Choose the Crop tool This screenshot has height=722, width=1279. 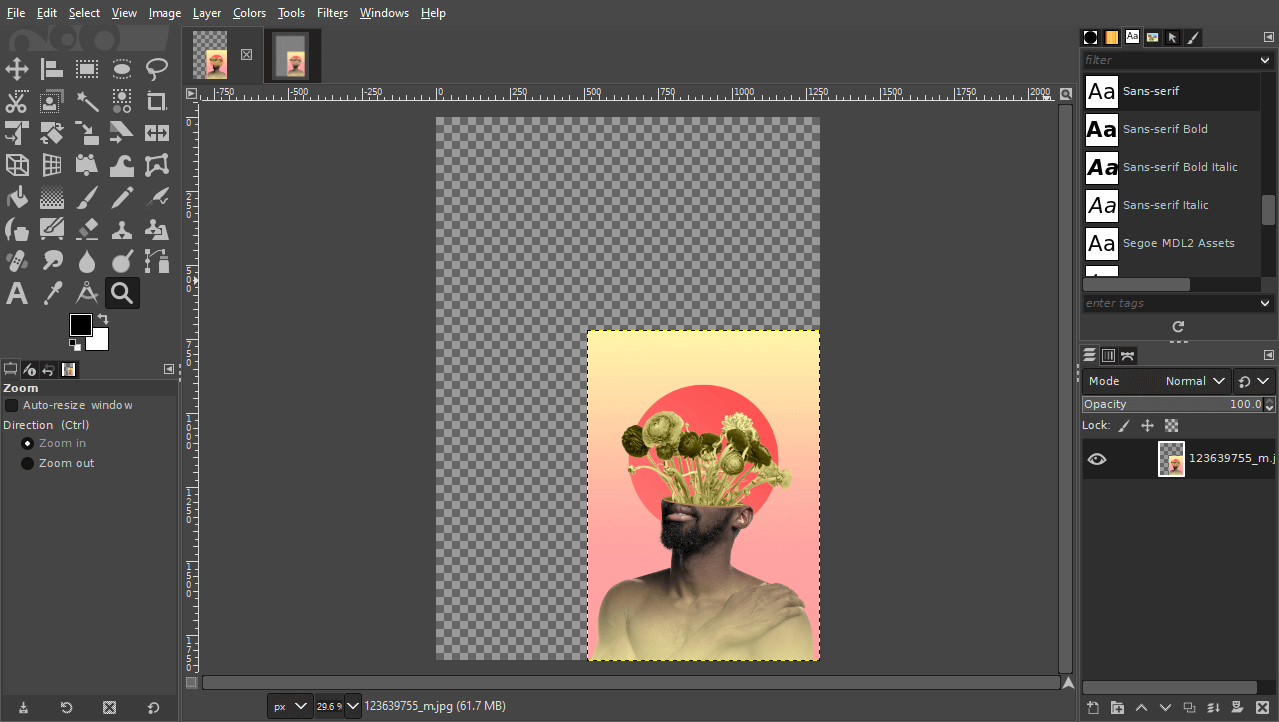[156, 100]
